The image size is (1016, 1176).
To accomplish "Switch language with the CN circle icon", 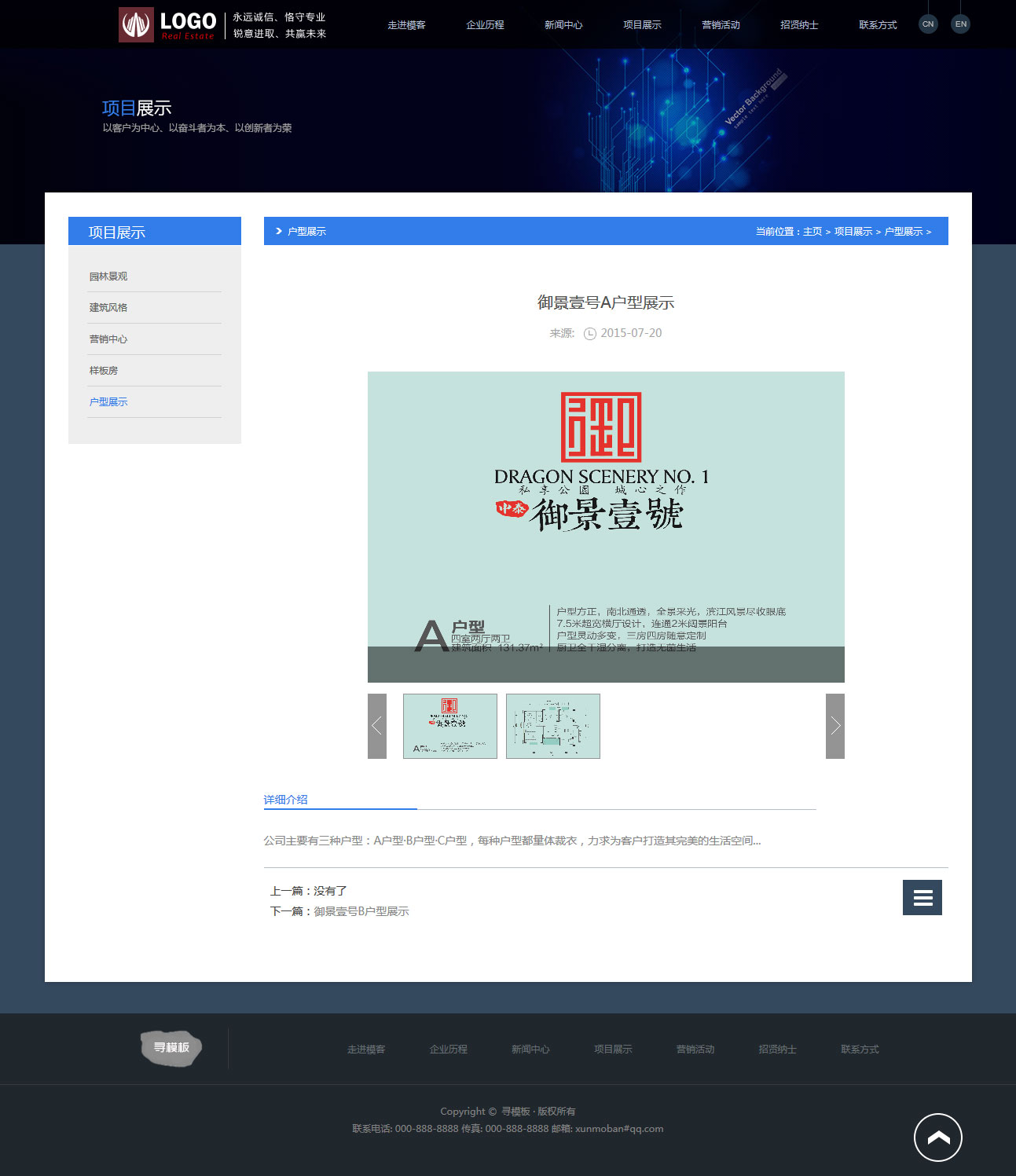I will pyautogui.click(x=928, y=24).
